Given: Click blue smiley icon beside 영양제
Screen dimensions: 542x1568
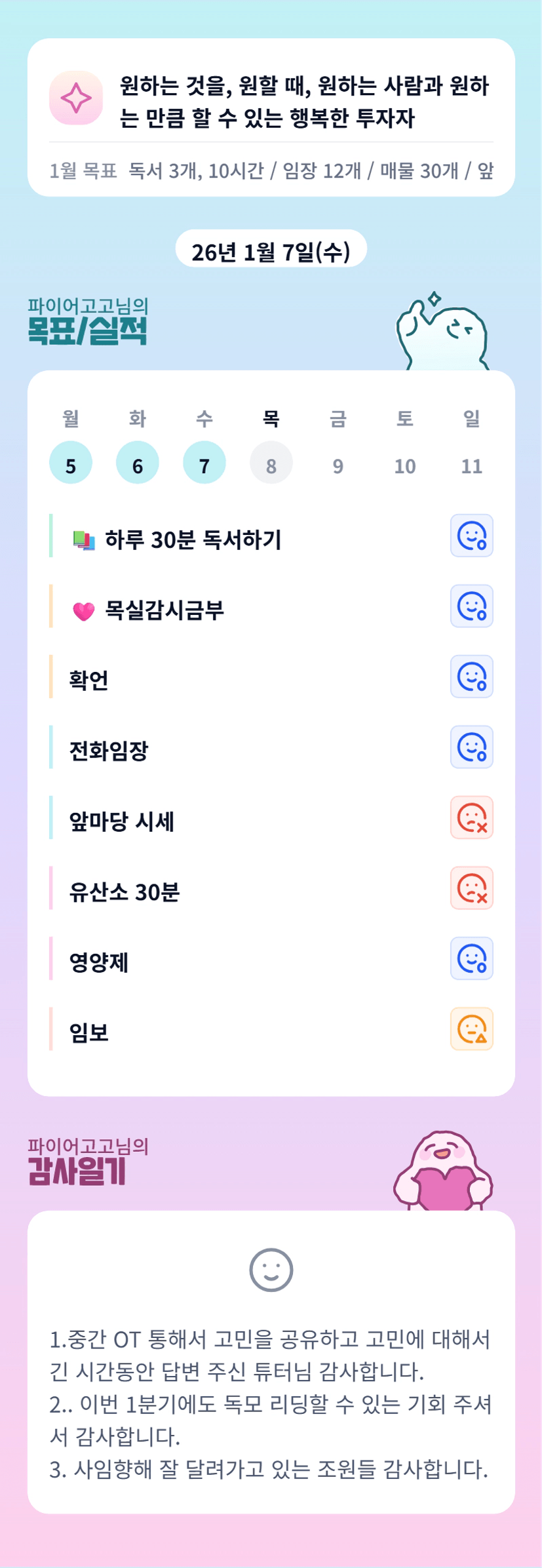Looking at the screenshot, I should click(471, 958).
